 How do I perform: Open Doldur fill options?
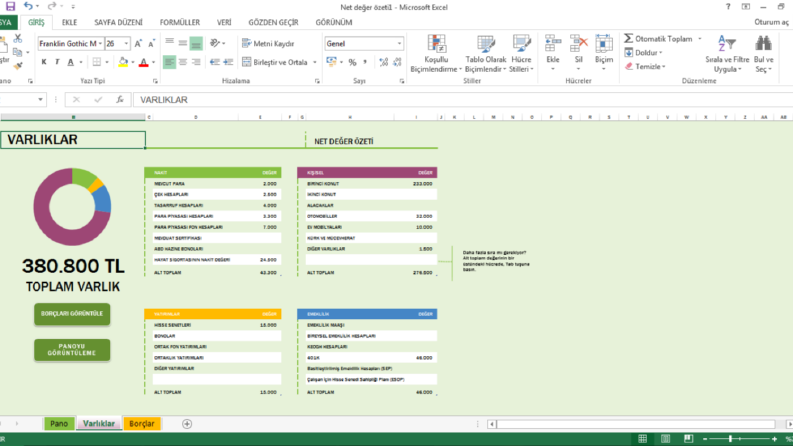tap(643, 53)
